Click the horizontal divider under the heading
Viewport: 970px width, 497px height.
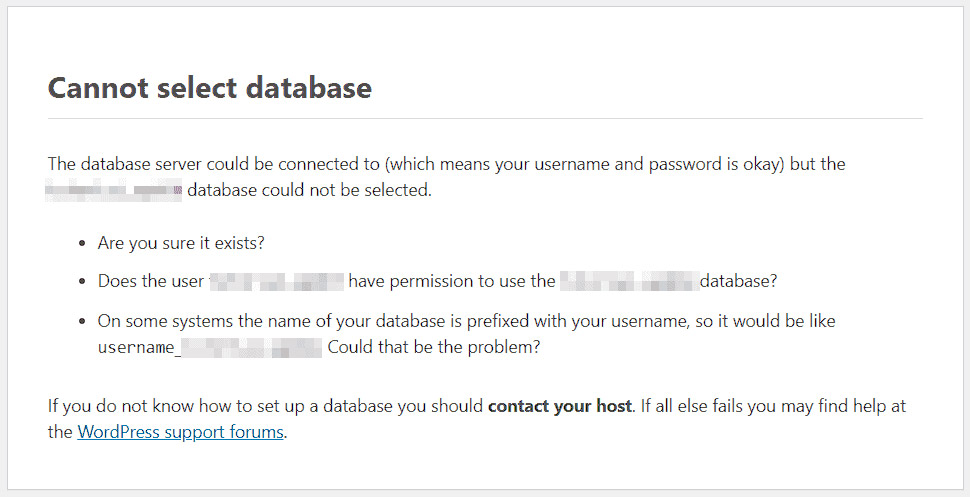[x=485, y=118]
